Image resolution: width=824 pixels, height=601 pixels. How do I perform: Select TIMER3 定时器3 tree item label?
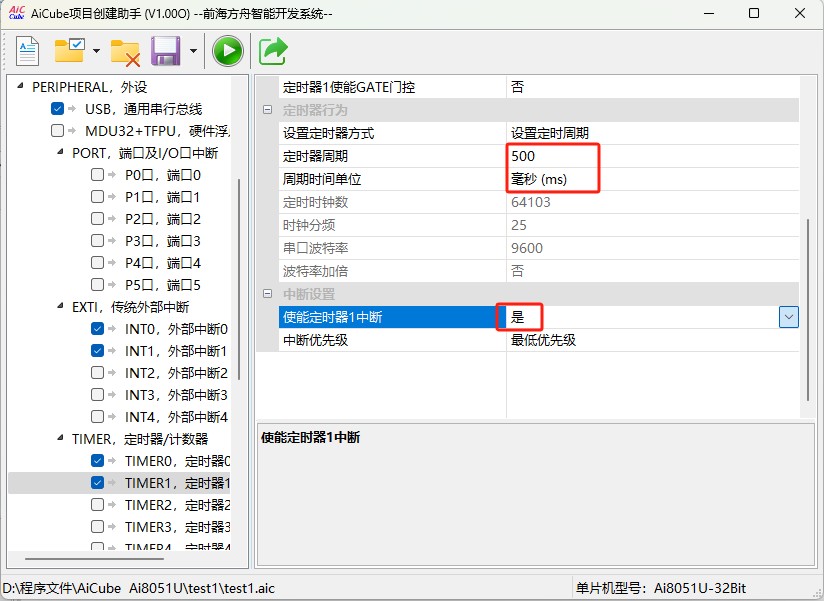pyautogui.click(x=177, y=527)
